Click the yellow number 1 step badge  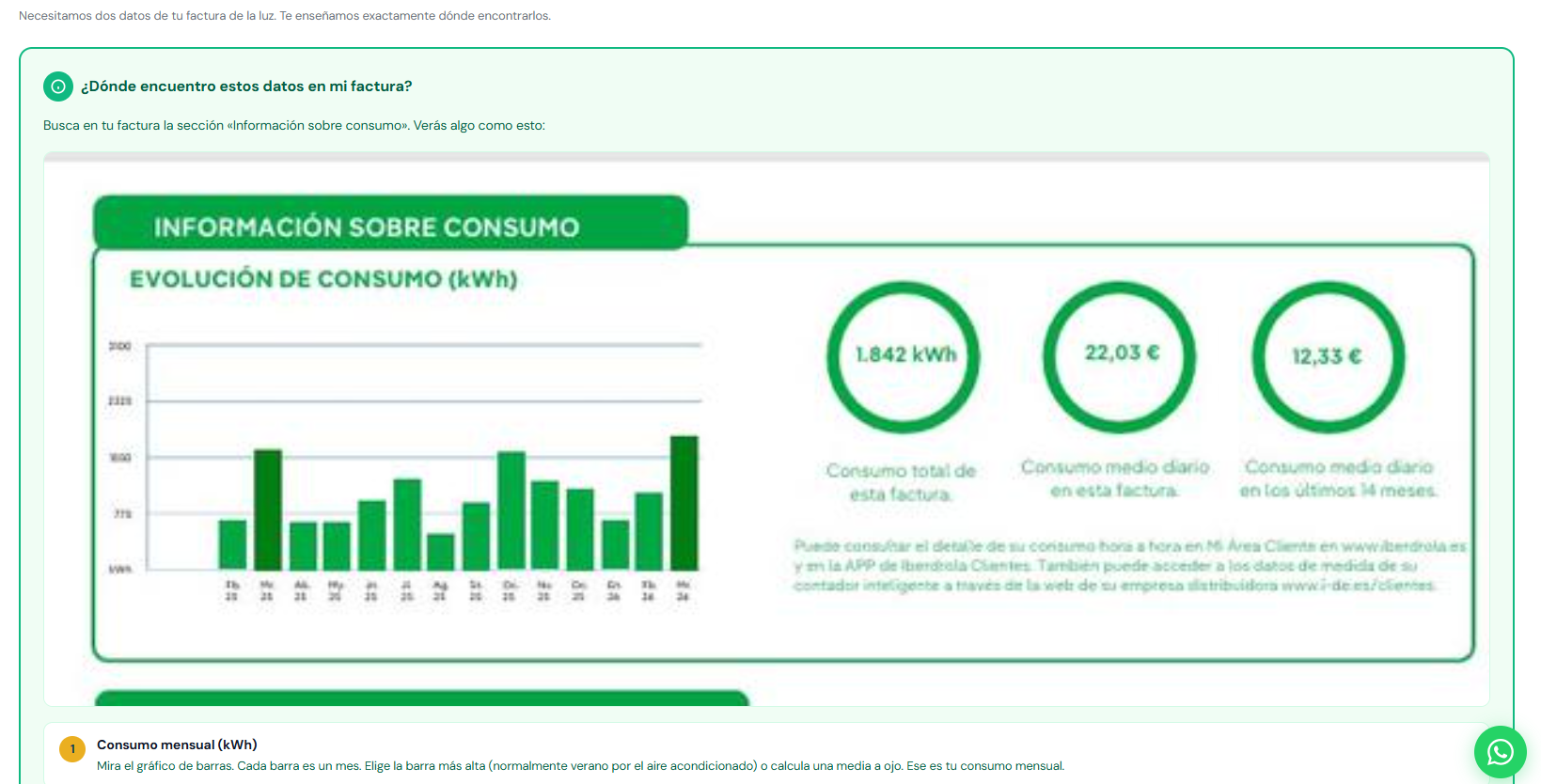pyautogui.click(x=72, y=749)
